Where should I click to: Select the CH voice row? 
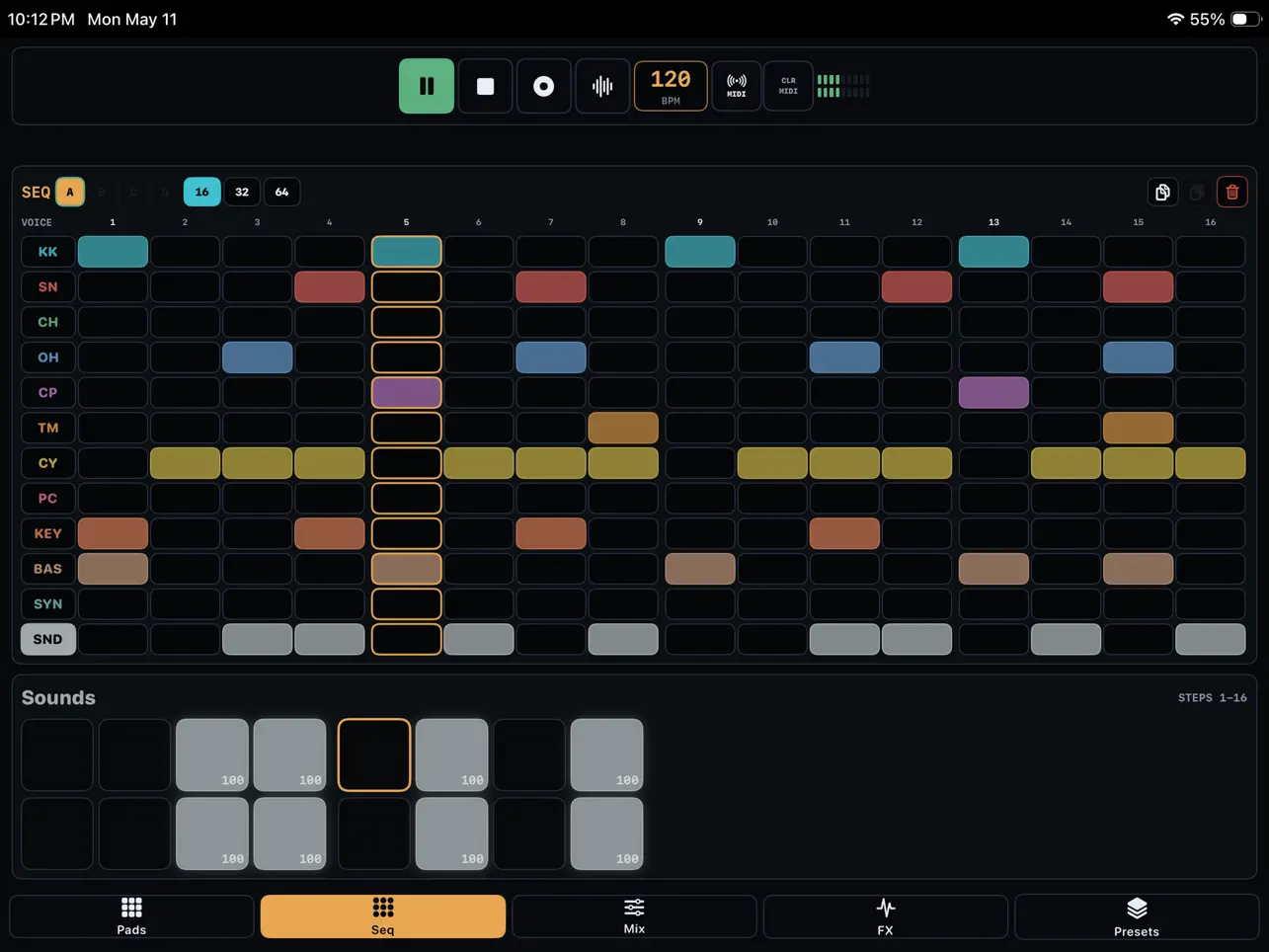[47, 322]
